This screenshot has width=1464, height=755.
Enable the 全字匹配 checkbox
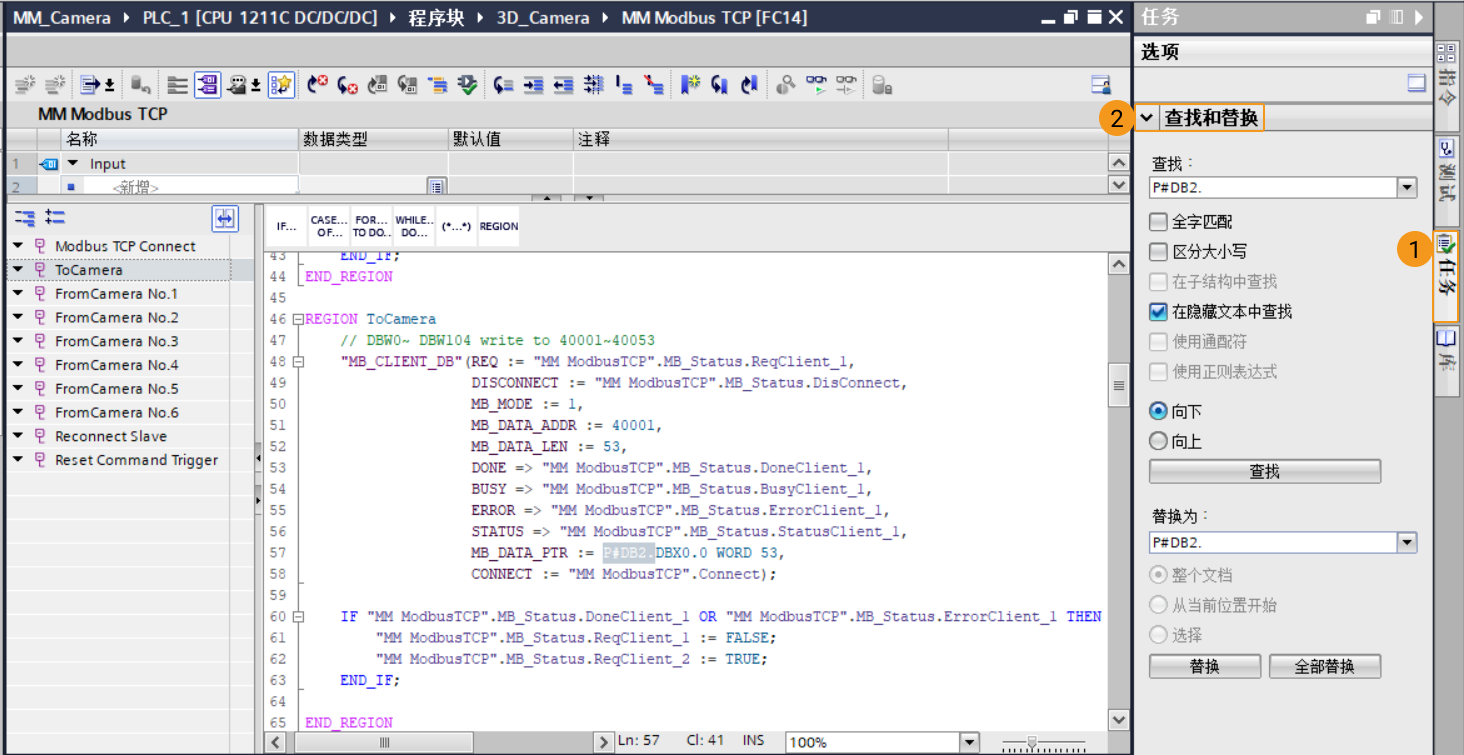[1157, 222]
